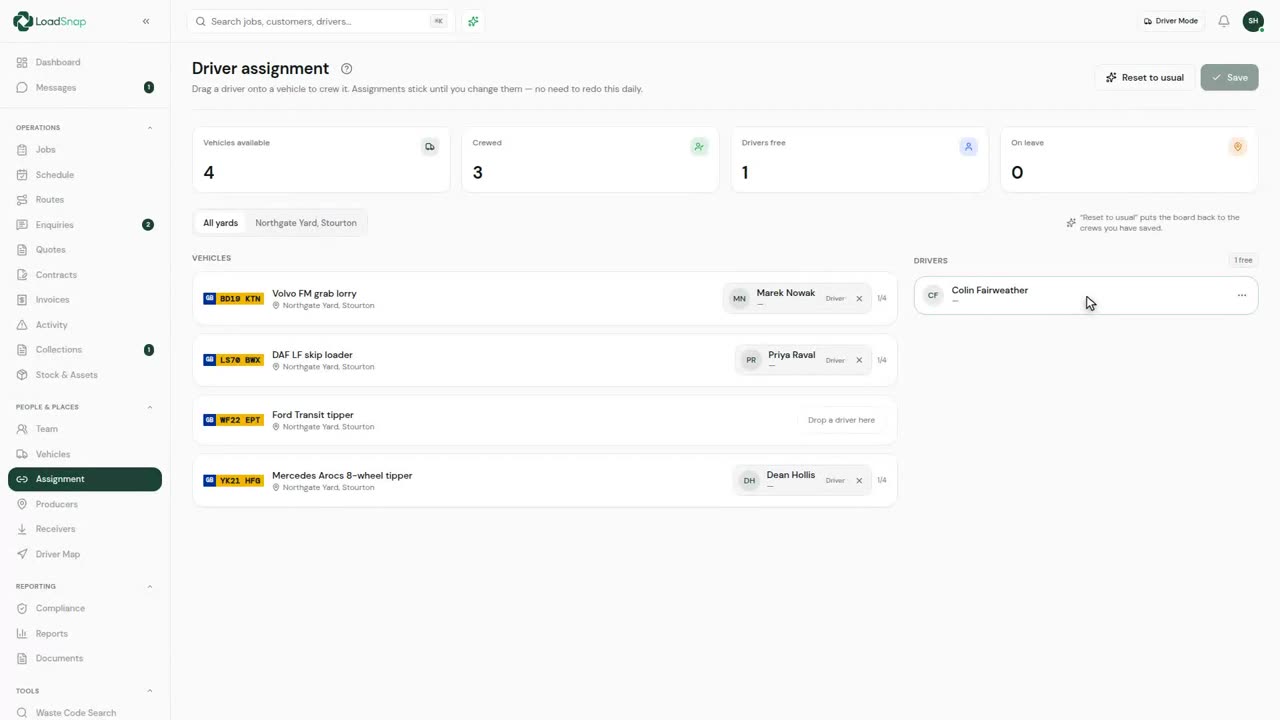Open the SH user avatar menu
The height and width of the screenshot is (720, 1280).
point(1253,21)
